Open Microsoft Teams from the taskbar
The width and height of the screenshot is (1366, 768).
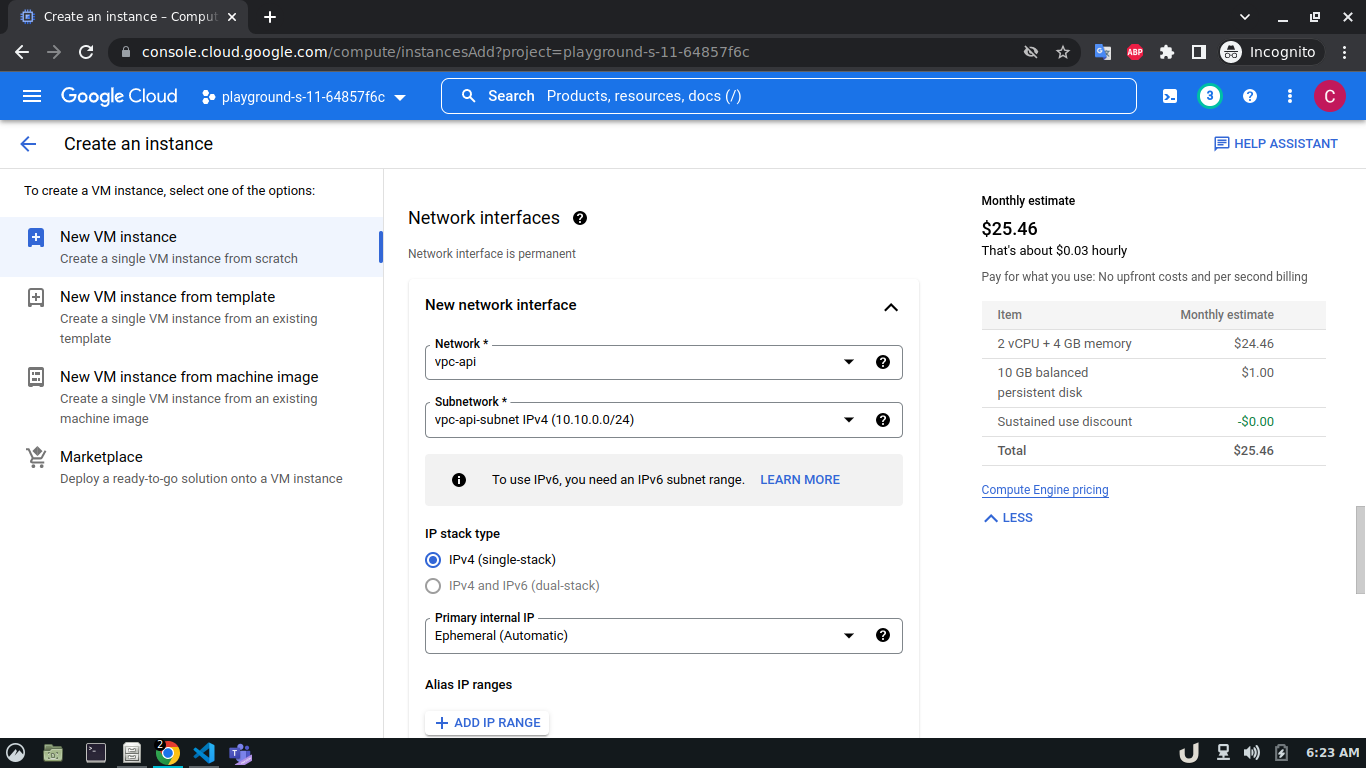240,753
